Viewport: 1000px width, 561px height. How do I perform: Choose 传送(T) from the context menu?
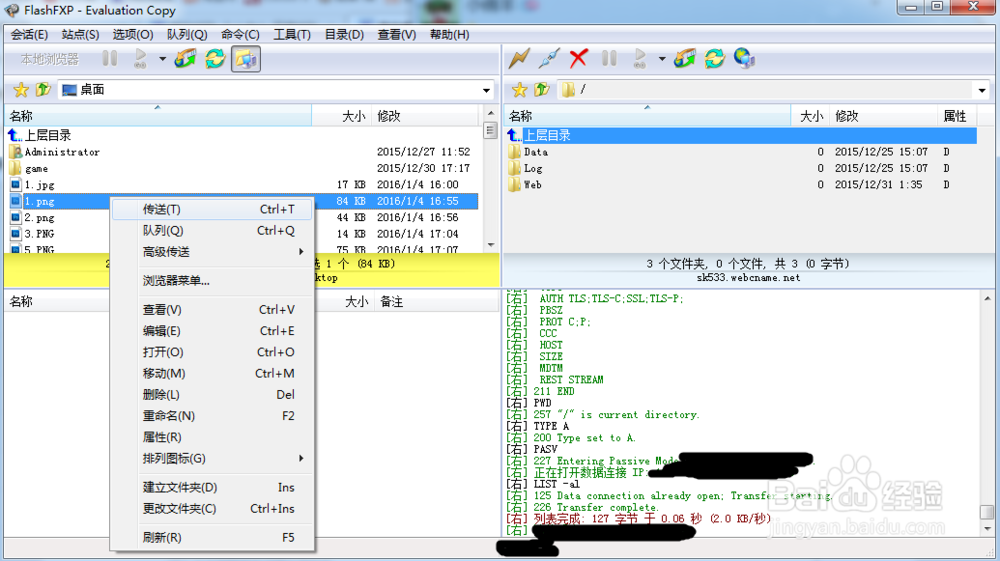click(212, 209)
